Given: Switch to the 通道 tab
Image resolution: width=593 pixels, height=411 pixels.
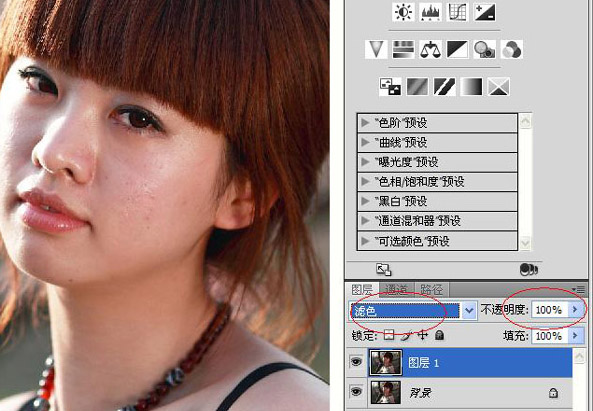Looking at the screenshot, I should 396,290.
